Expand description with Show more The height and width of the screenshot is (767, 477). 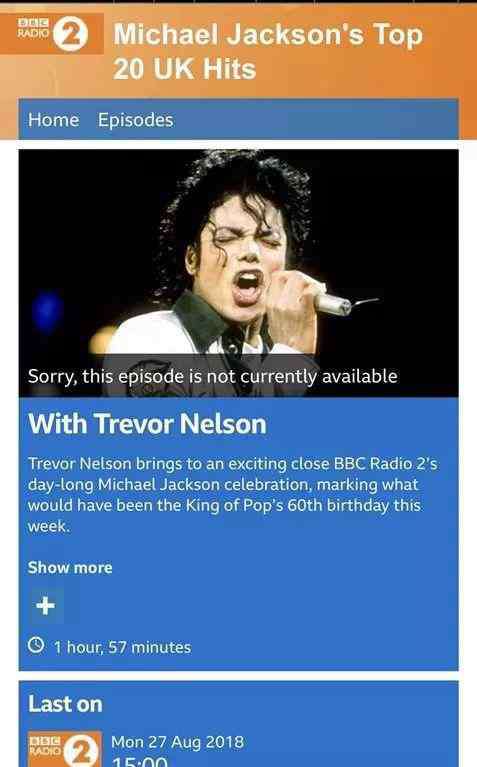(x=70, y=567)
